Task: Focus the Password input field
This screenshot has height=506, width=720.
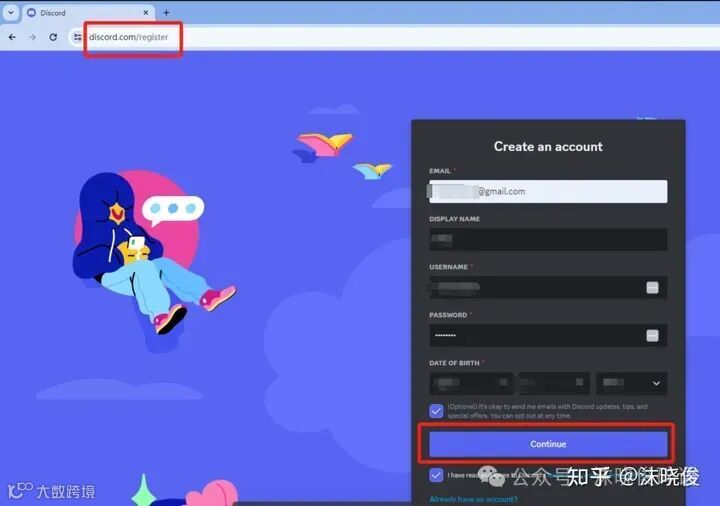Action: coord(548,336)
